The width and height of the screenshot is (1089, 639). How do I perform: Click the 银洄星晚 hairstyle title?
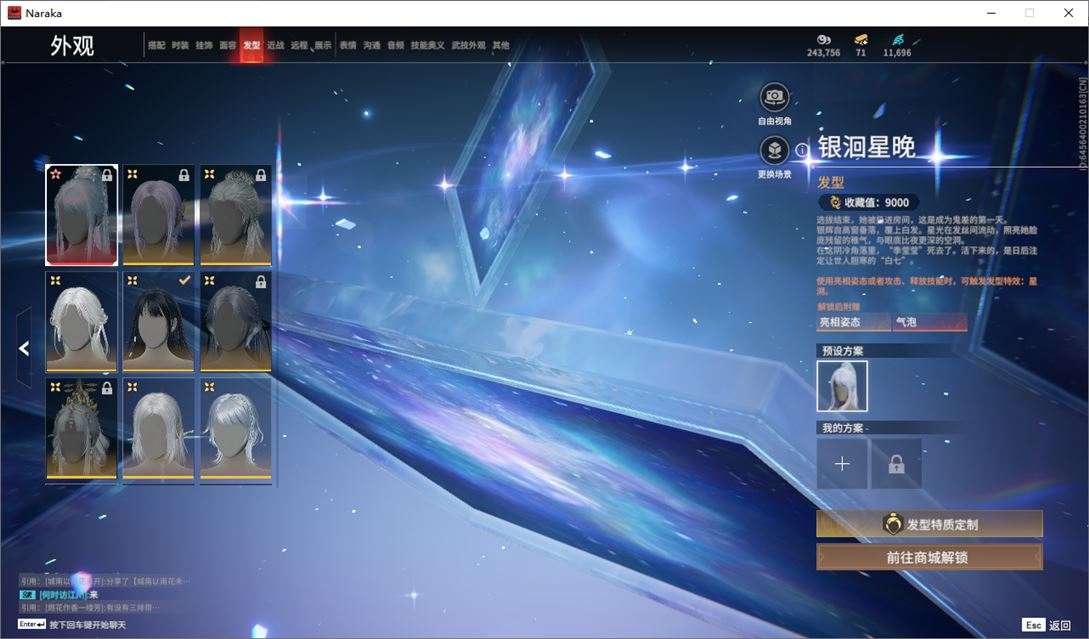coord(866,147)
